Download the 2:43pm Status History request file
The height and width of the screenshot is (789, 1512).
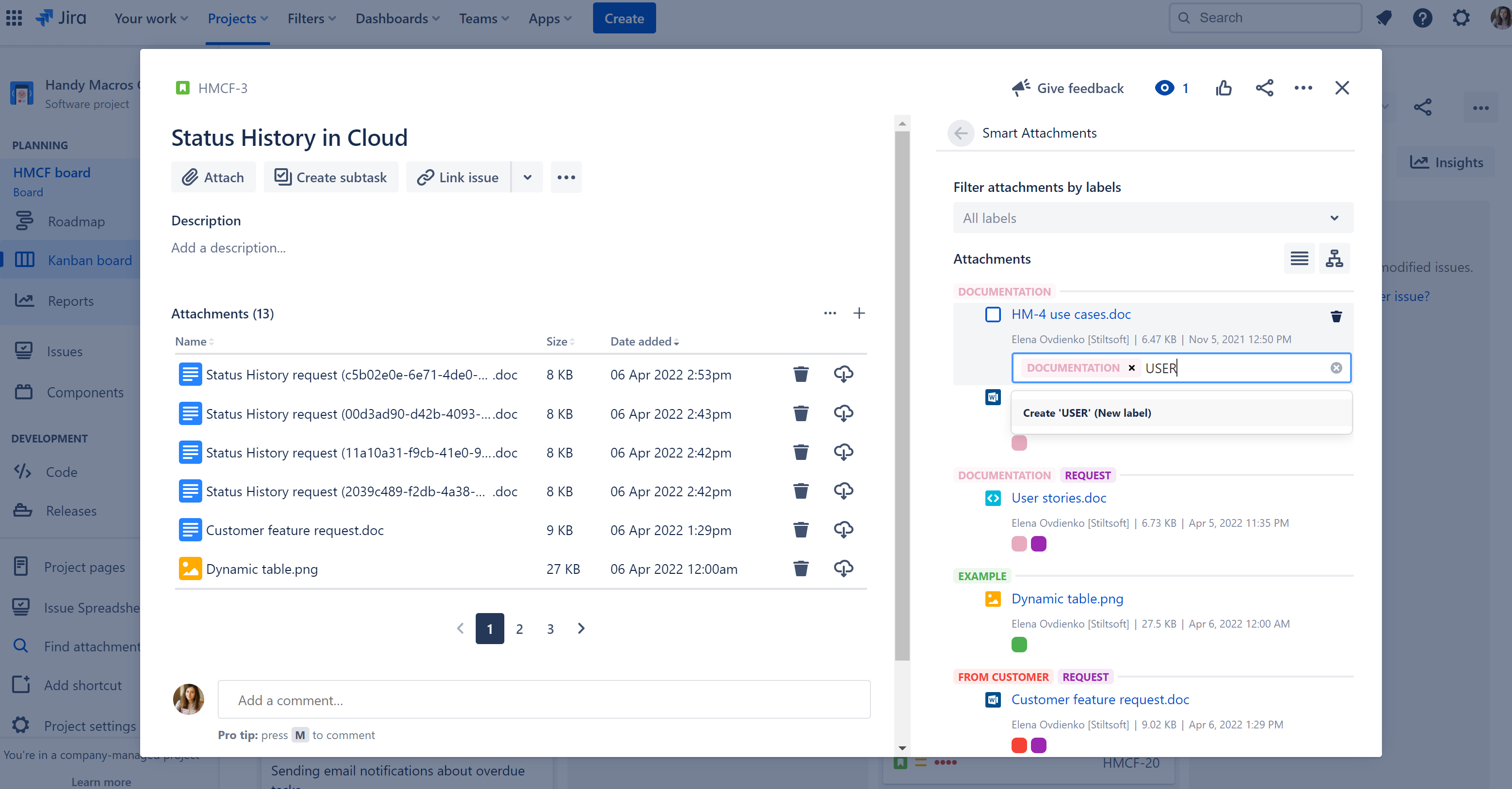click(x=843, y=413)
